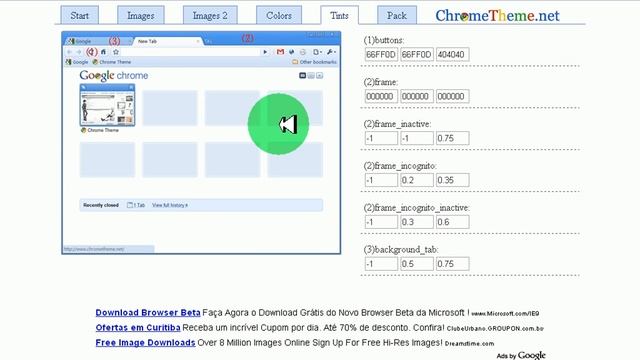Viewport: 640px width, 360px height.
Task: Click the buttons field showing 404040
Action: (452, 54)
